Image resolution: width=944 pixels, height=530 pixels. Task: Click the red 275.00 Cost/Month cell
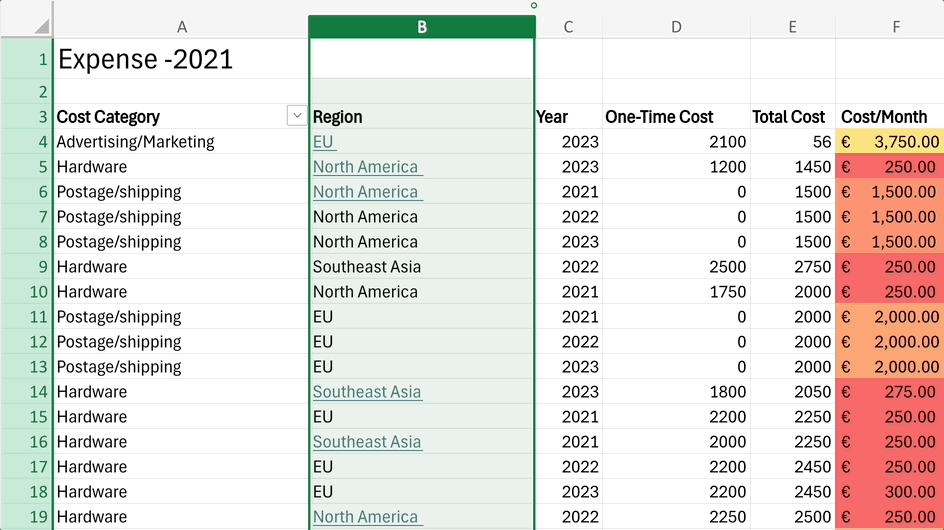click(x=890, y=392)
